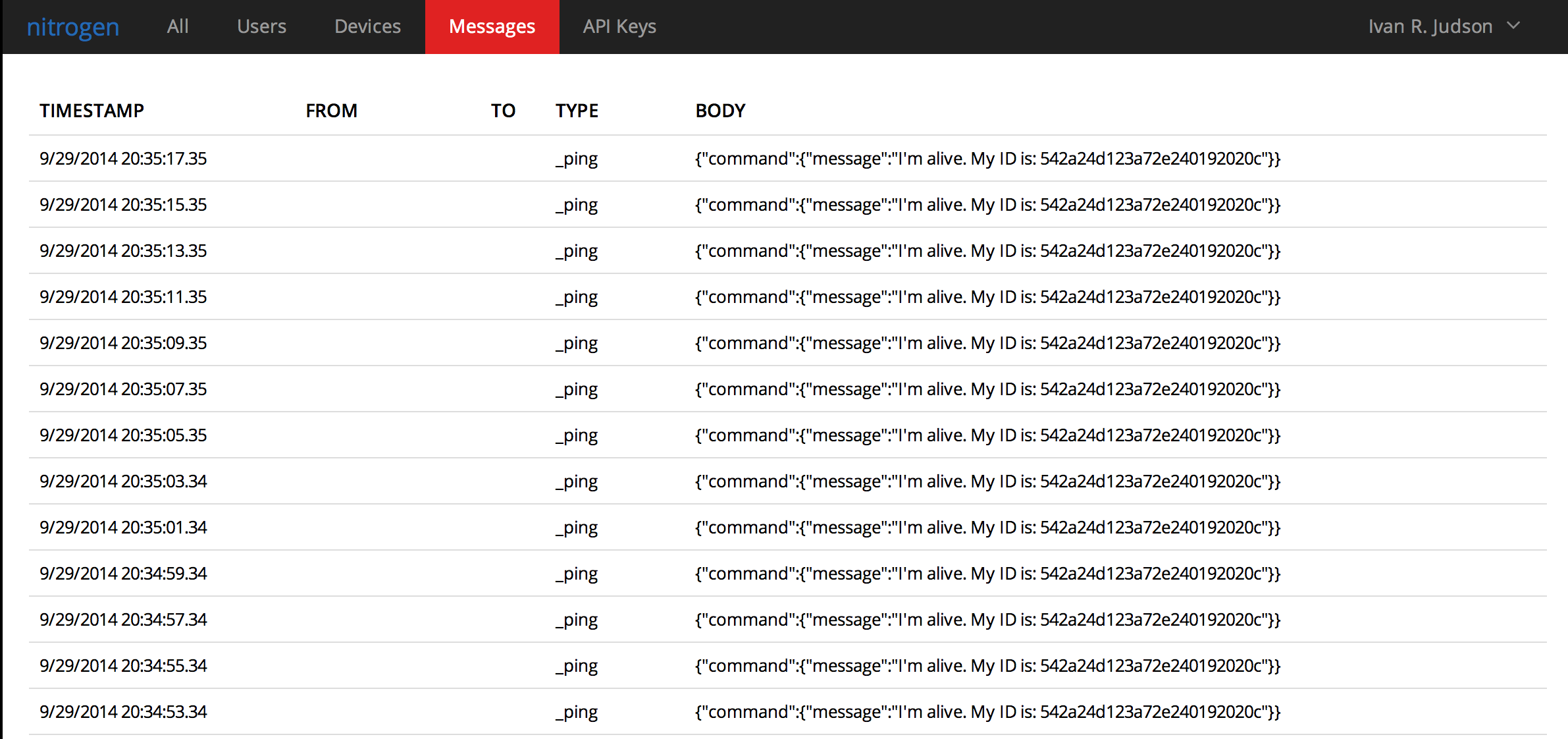Select the message row at 20:35:17.35
This screenshot has width=1568, height=739.
(123, 159)
